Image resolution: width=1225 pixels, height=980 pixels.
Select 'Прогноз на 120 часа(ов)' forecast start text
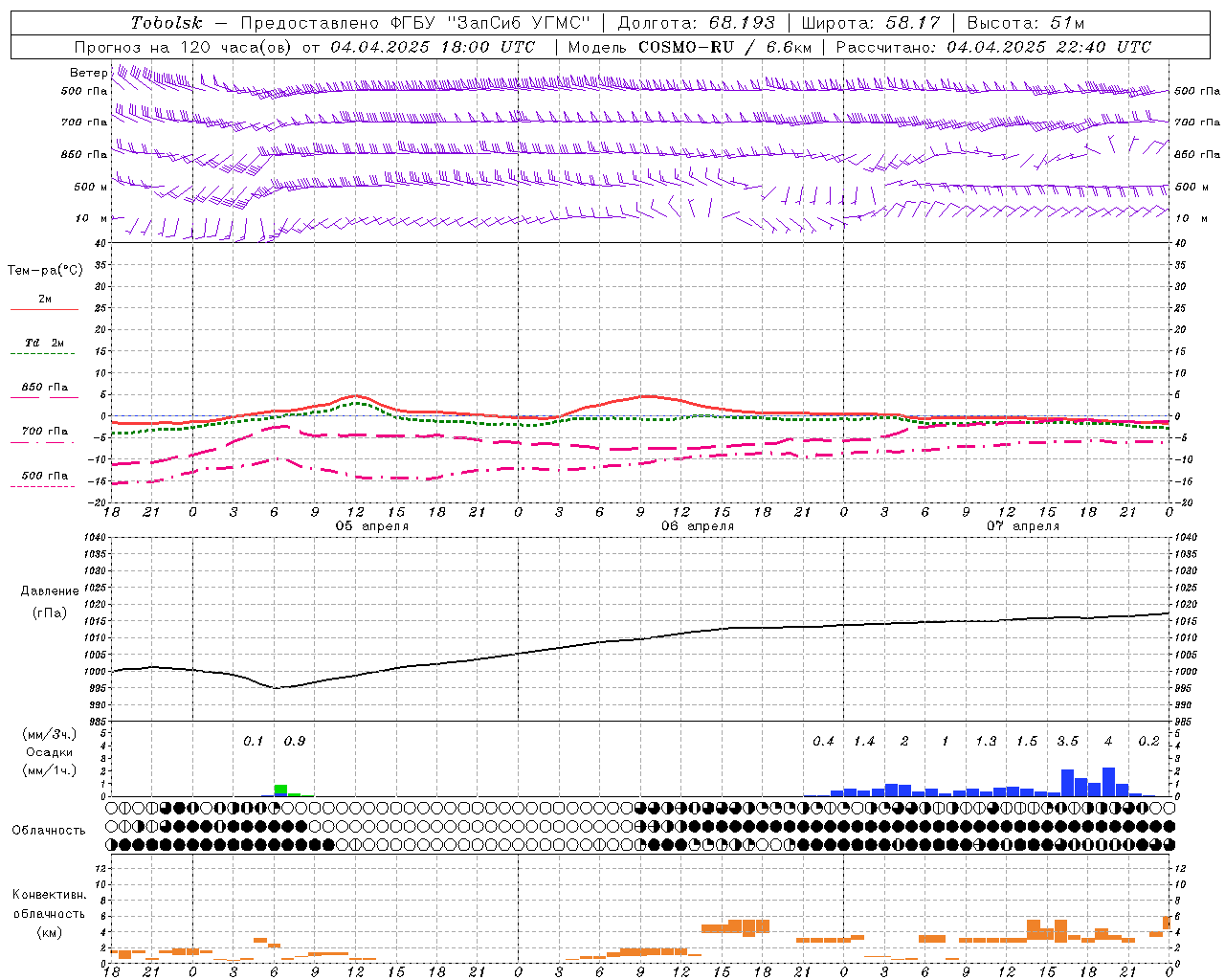[184, 47]
